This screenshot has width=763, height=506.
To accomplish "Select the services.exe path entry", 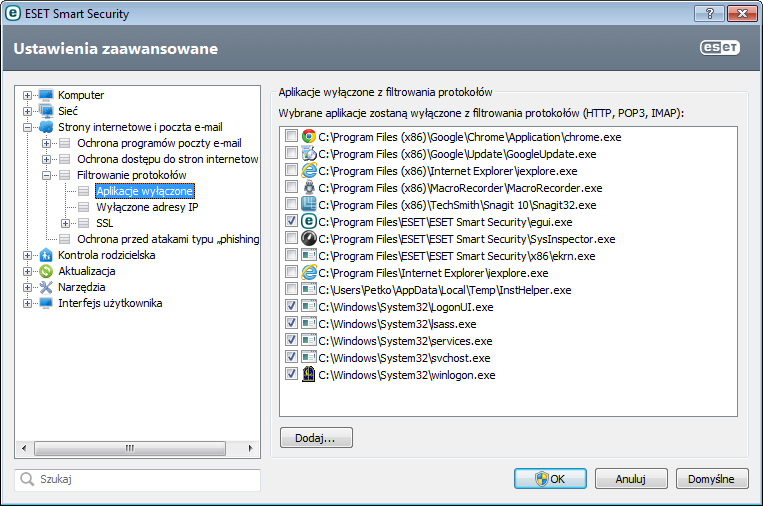I will [405, 341].
